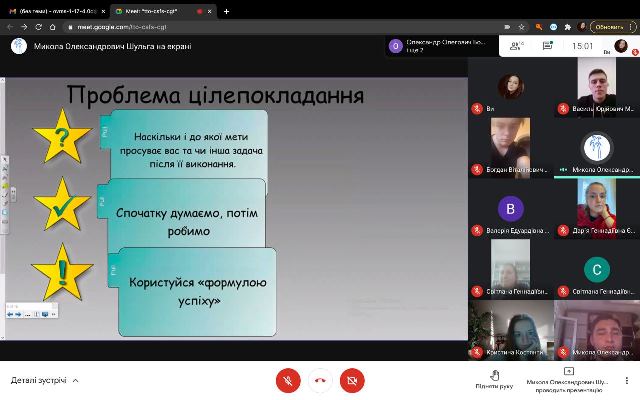Screen dimensions: 640x400
Task: Click muted mic icon on Кристина Костянтинівна tile
Action: click(x=477, y=351)
